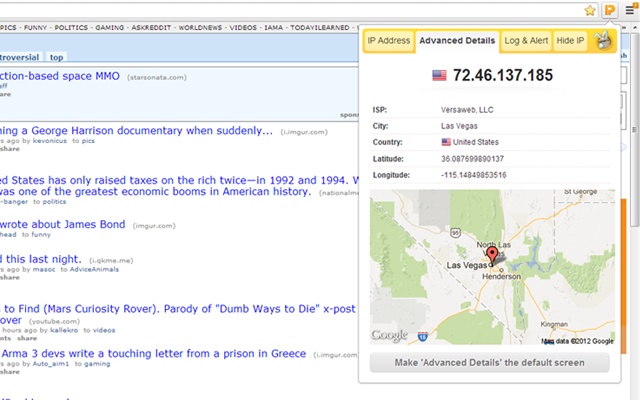The width and height of the screenshot is (640, 400).
Task: Open the Hide IP tab
Action: click(x=570, y=41)
